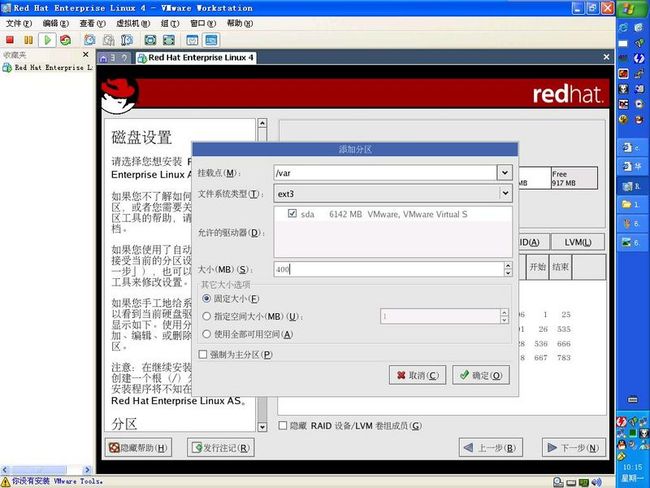The width and height of the screenshot is (650, 488).
Task: Open the folder taskbar item labeled 1.
Action: point(632,205)
